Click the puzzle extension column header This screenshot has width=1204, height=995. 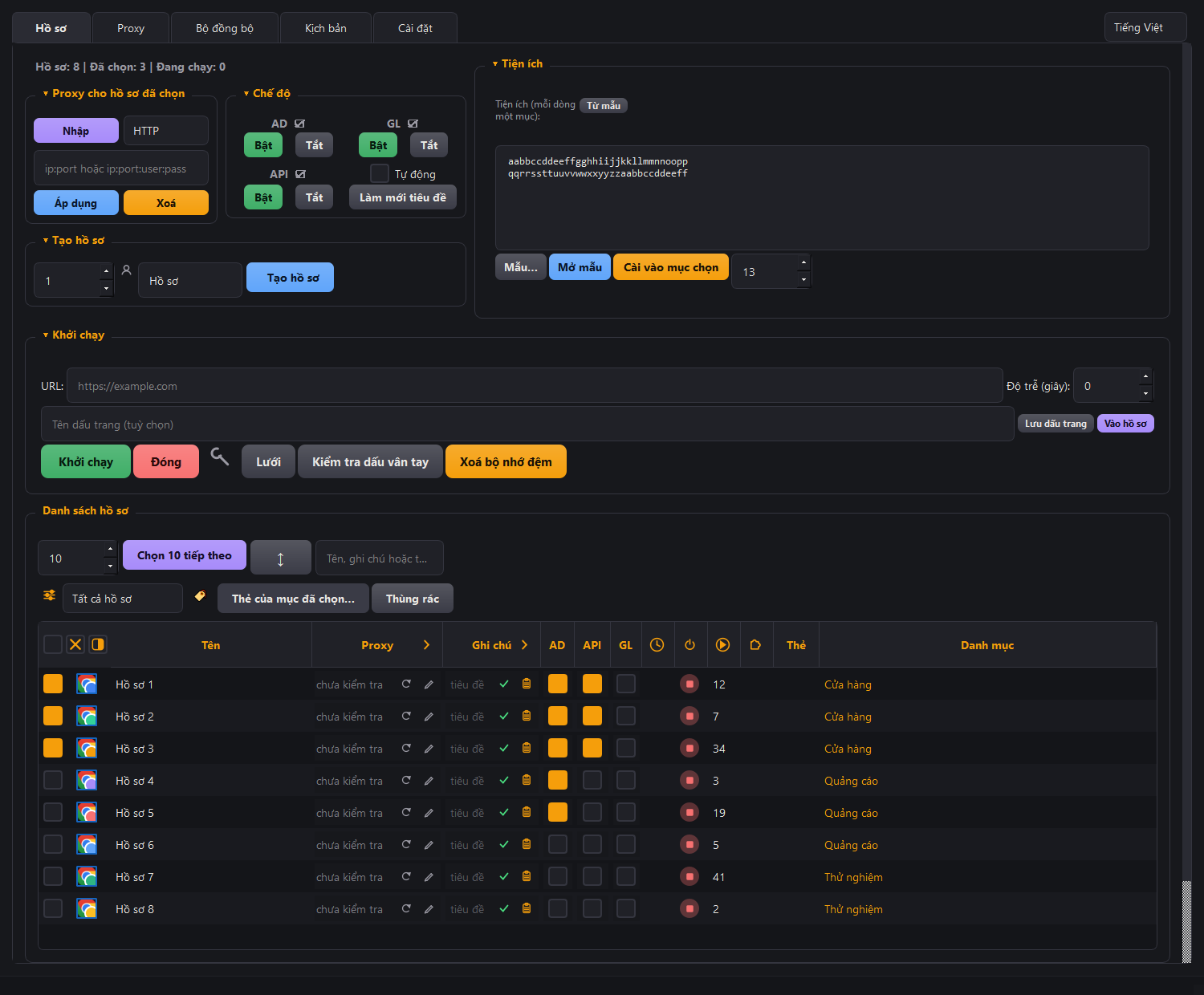pos(755,644)
